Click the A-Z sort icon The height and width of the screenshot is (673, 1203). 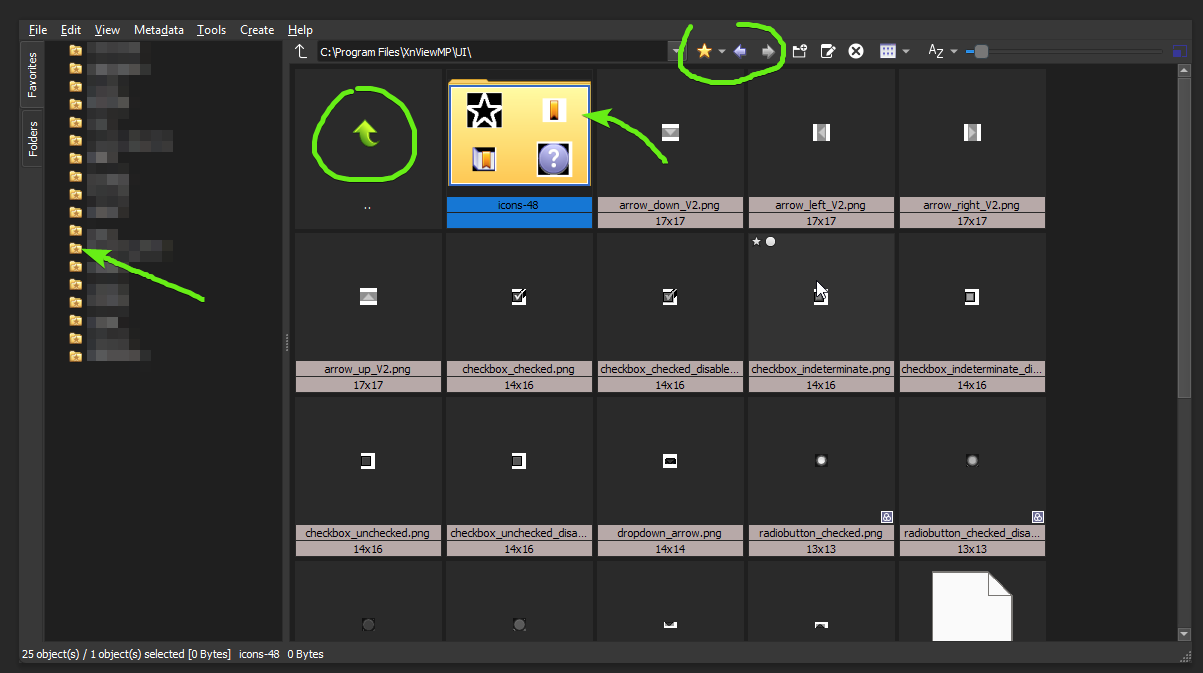936,51
